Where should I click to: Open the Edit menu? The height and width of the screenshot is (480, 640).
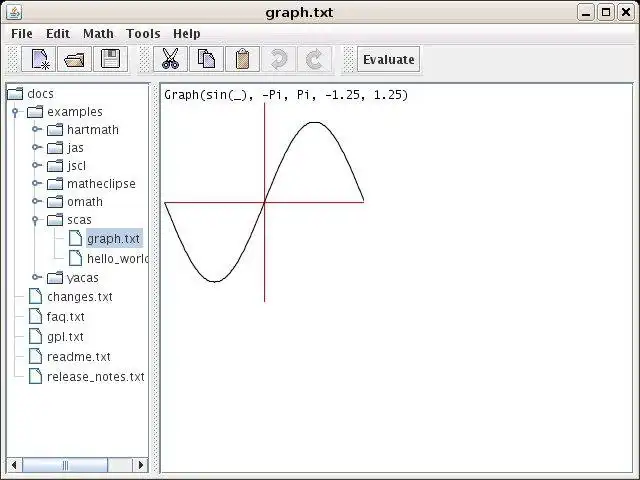(58, 33)
